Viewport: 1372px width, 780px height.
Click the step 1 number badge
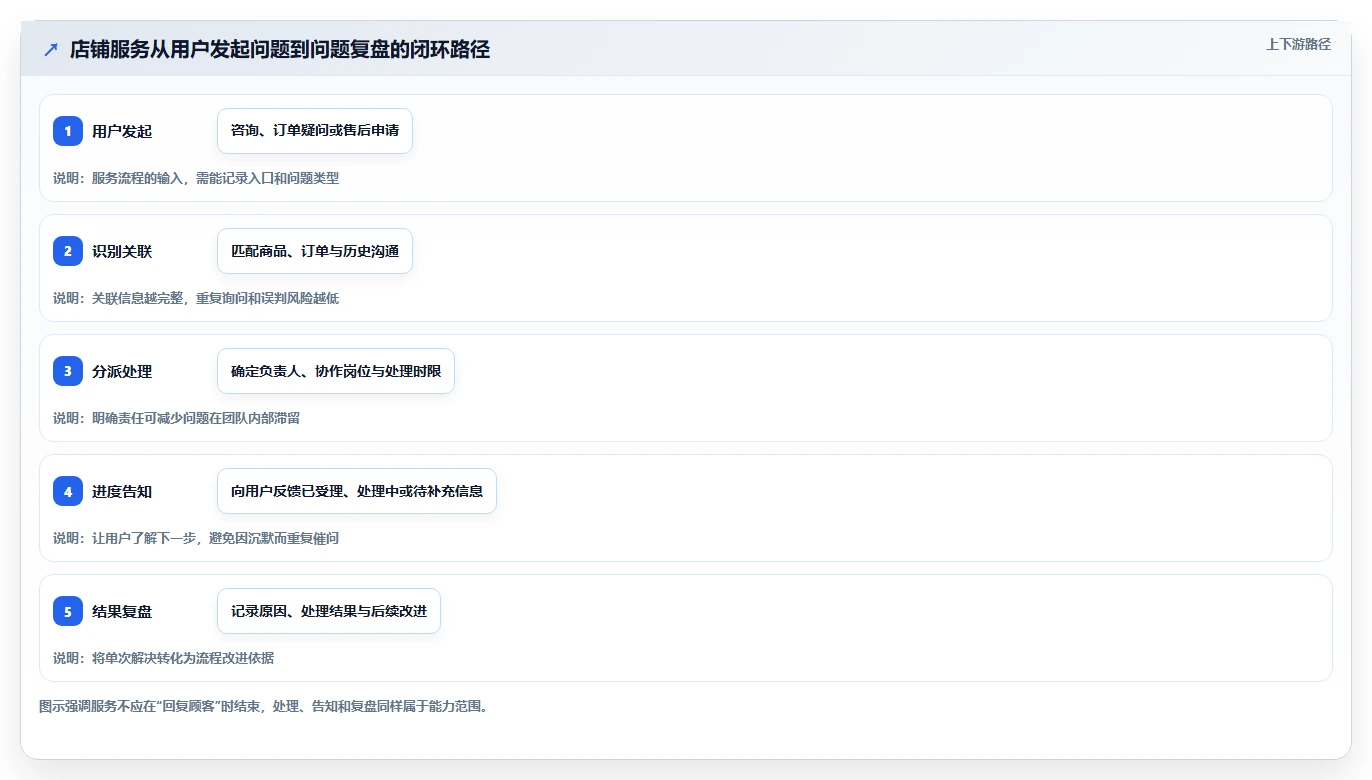[68, 131]
